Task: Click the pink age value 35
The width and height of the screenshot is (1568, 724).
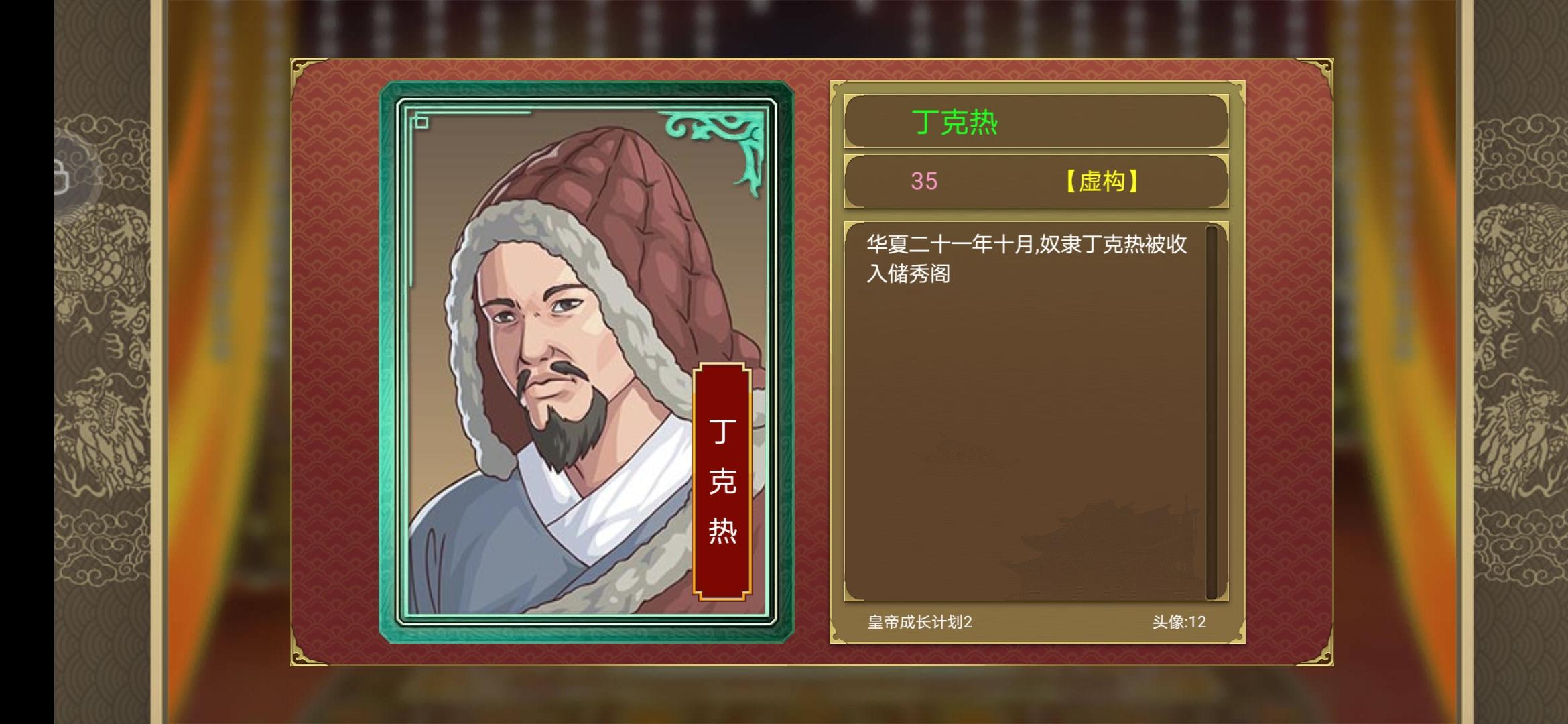Action: (x=924, y=181)
